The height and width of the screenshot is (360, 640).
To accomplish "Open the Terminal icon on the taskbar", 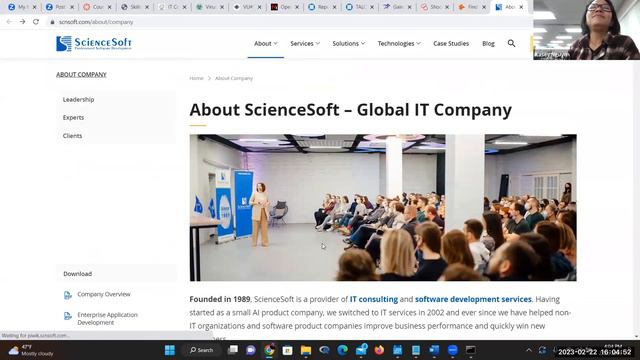I will click(471, 350).
